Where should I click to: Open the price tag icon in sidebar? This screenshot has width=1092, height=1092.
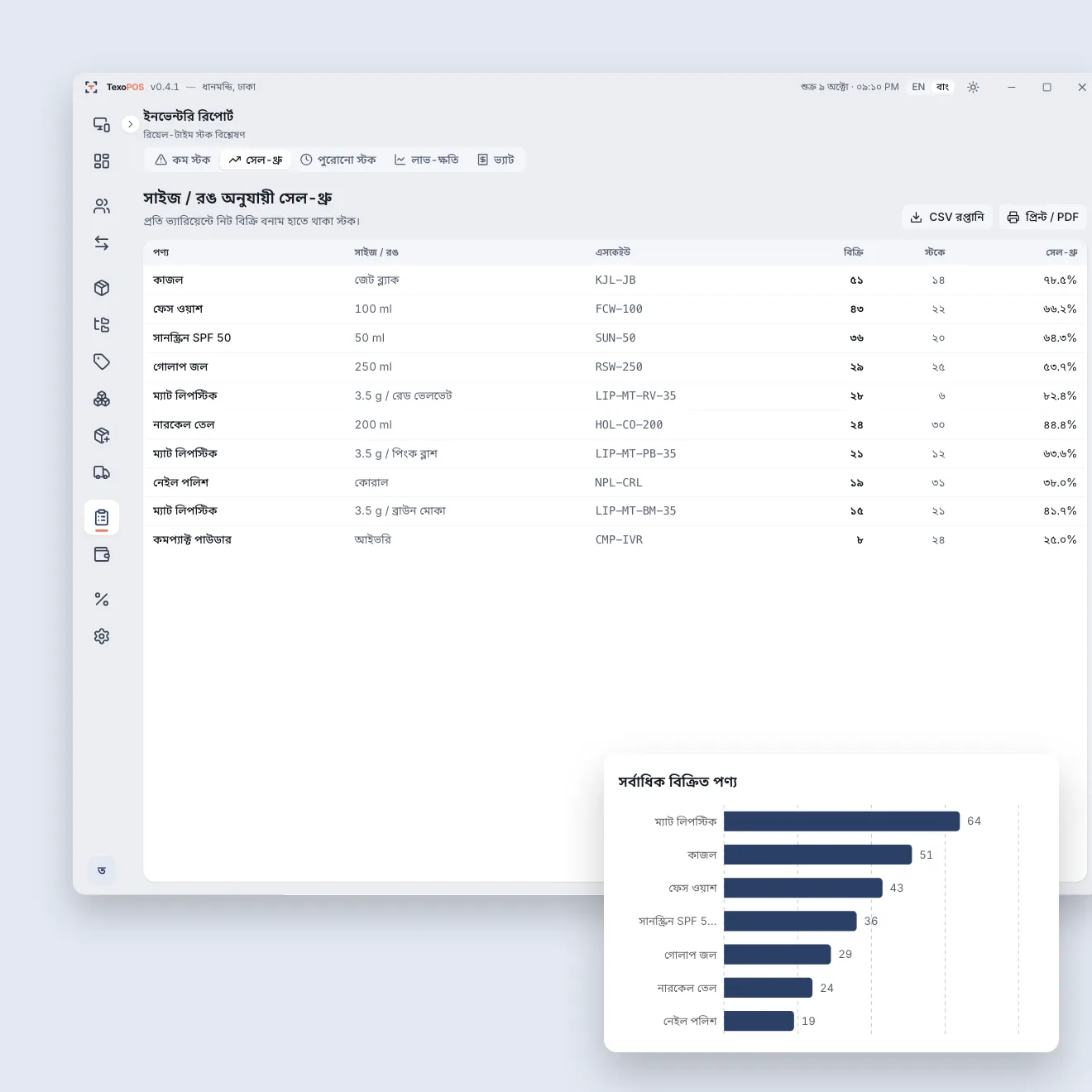tap(102, 362)
